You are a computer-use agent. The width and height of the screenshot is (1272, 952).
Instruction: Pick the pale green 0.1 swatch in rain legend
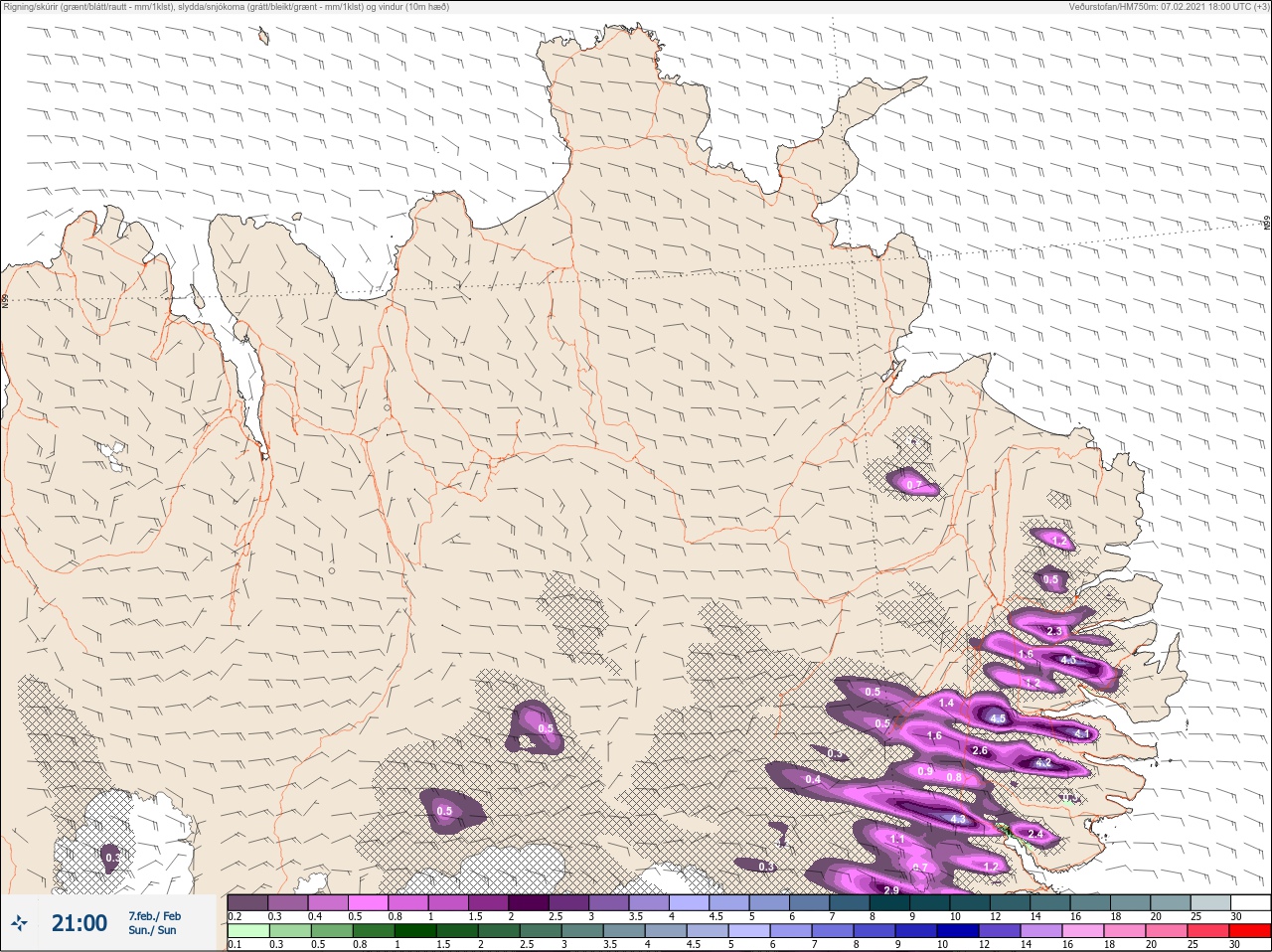pos(248,931)
